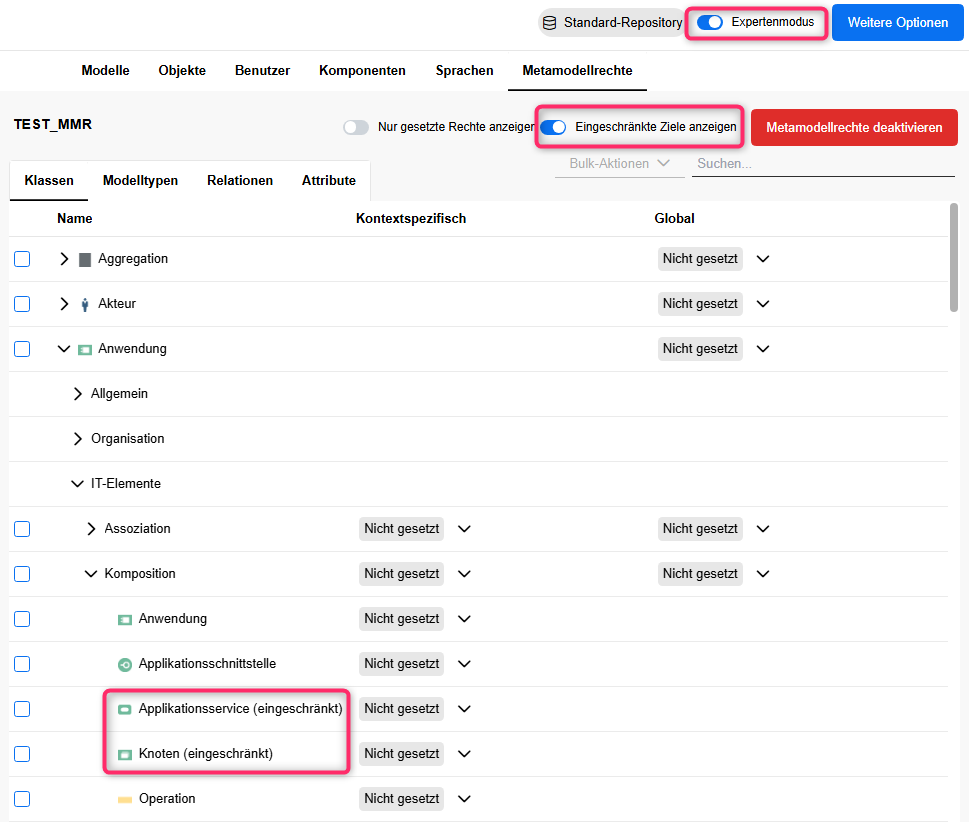969x822 pixels.
Task: Disable the Expertenmodus toggle
Action: 710,21
